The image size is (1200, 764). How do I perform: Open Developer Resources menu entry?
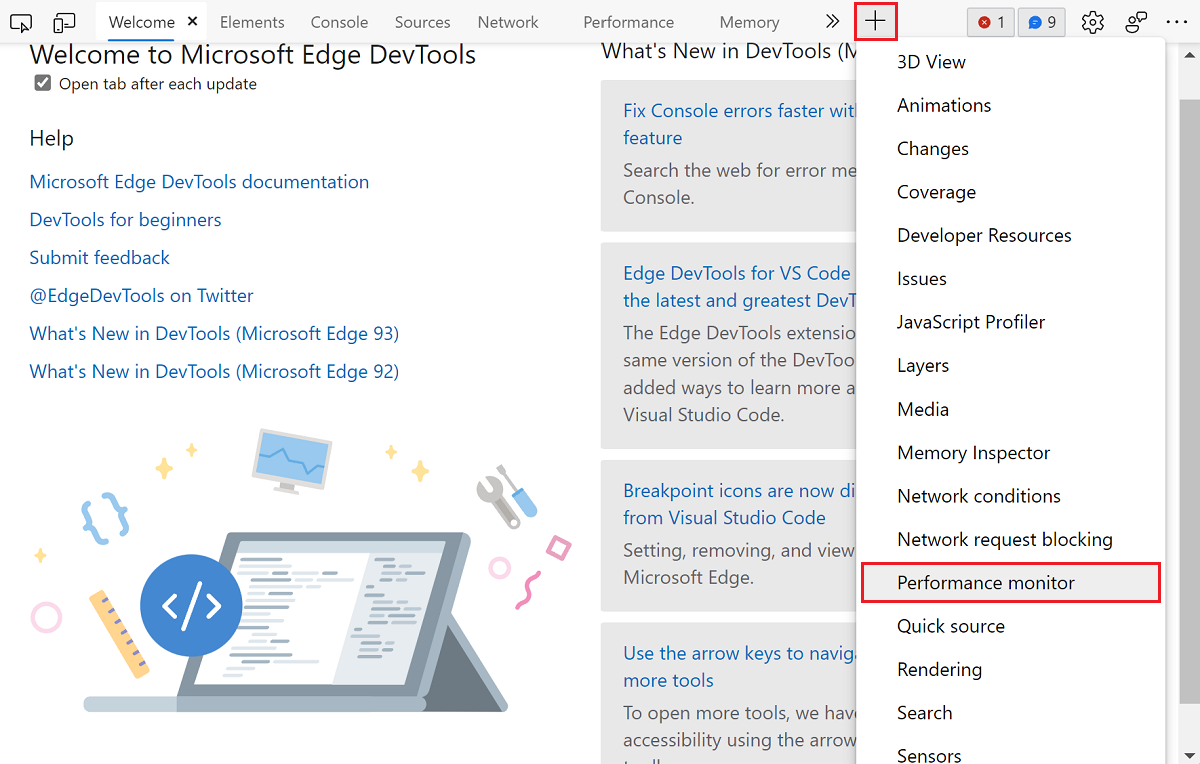(1011, 235)
